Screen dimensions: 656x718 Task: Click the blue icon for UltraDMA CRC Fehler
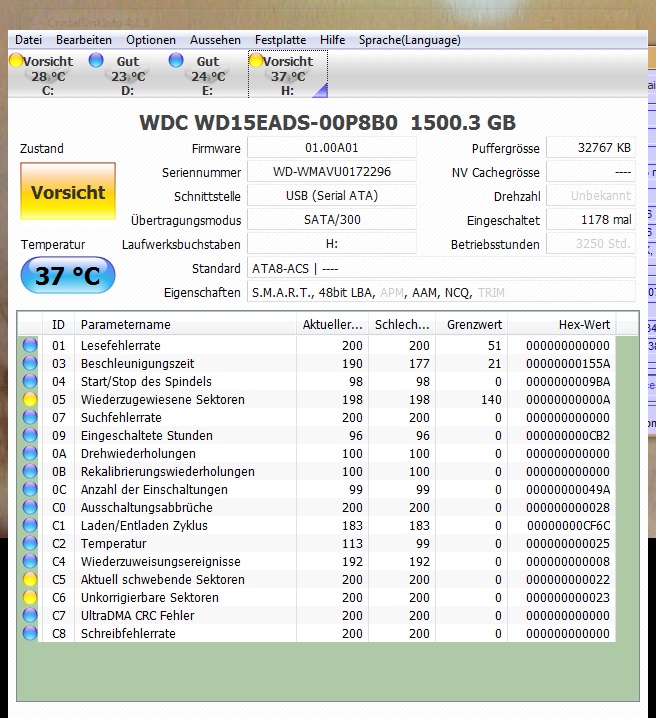point(30,615)
